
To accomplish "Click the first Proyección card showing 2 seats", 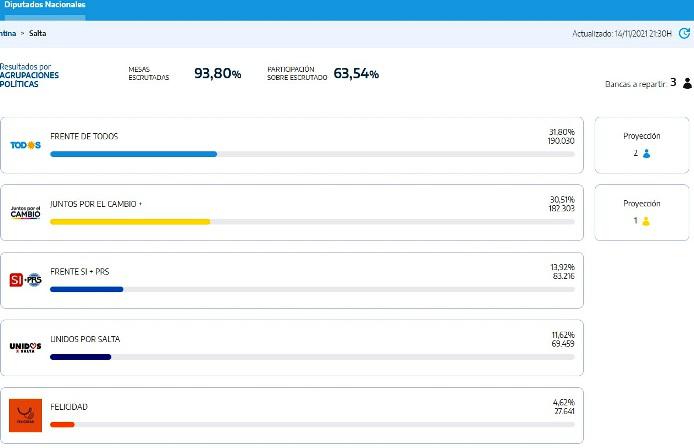I will (x=641, y=145).
